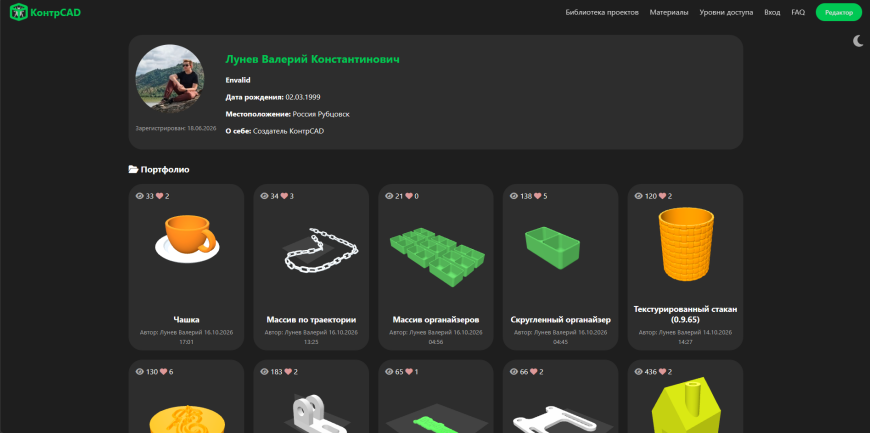Viewport: 870px width, 433px height.
Task: Click eye icon on card with 130 views
Action: [x=140, y=371]
